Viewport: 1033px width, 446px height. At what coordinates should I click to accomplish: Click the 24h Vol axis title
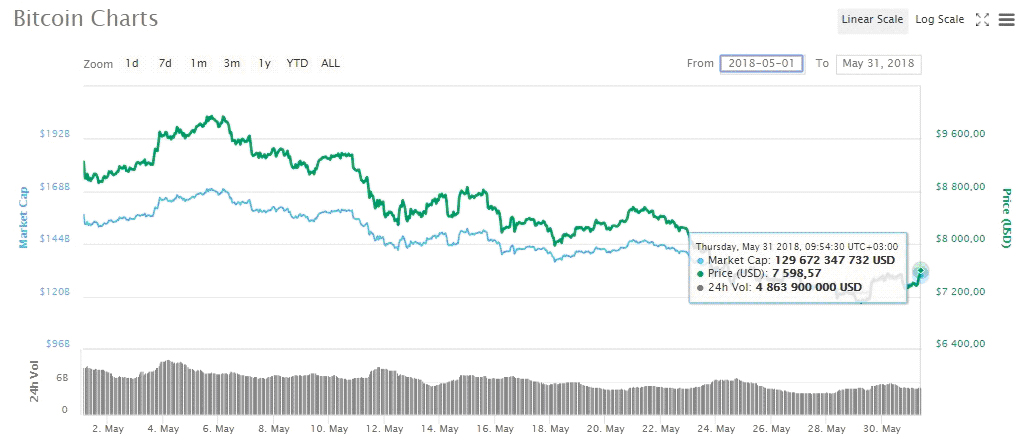click(x=35, y=382)
